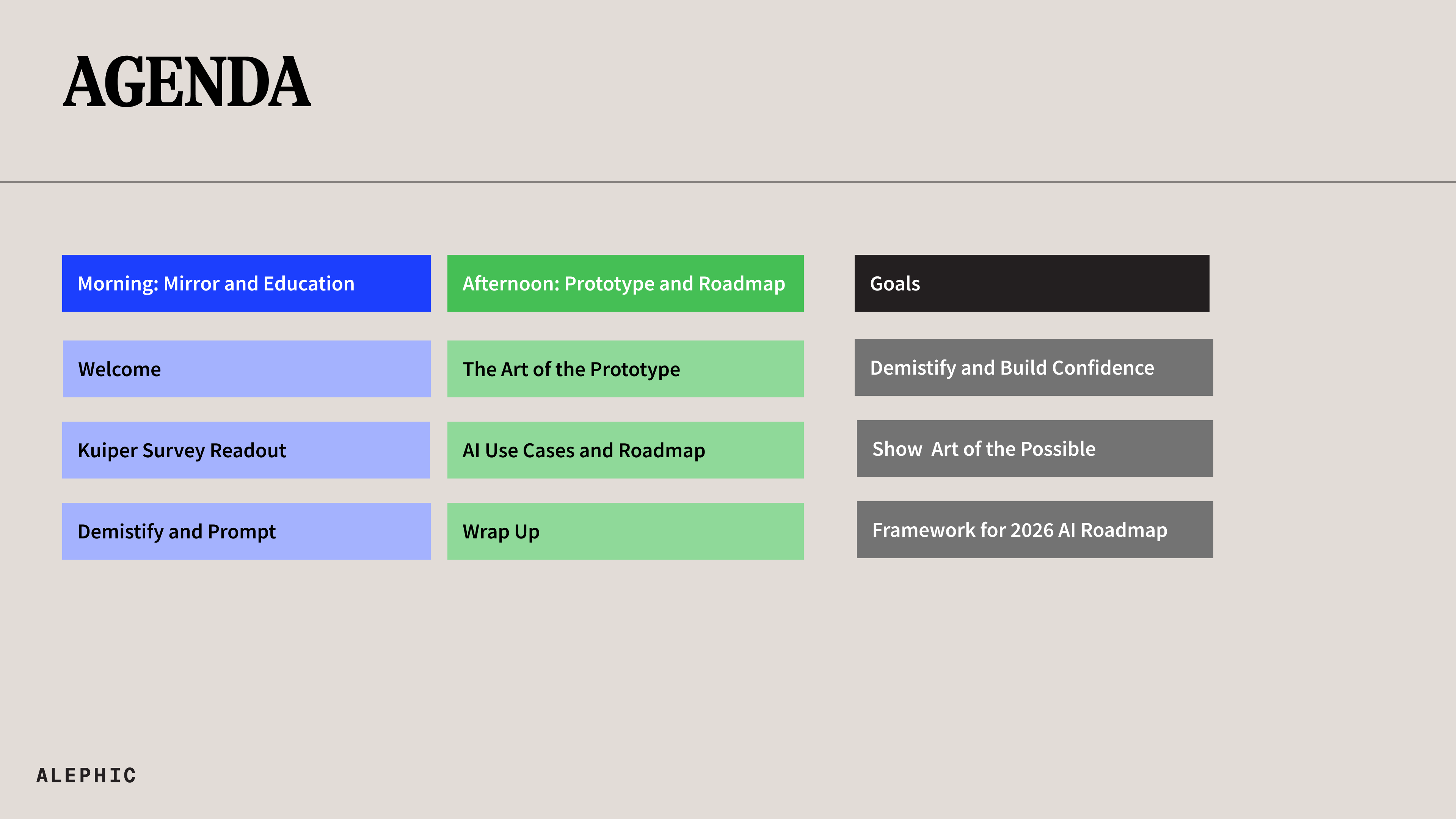Click the ALEPHIC logo text

pyautogui.click(x=86, y=775)
